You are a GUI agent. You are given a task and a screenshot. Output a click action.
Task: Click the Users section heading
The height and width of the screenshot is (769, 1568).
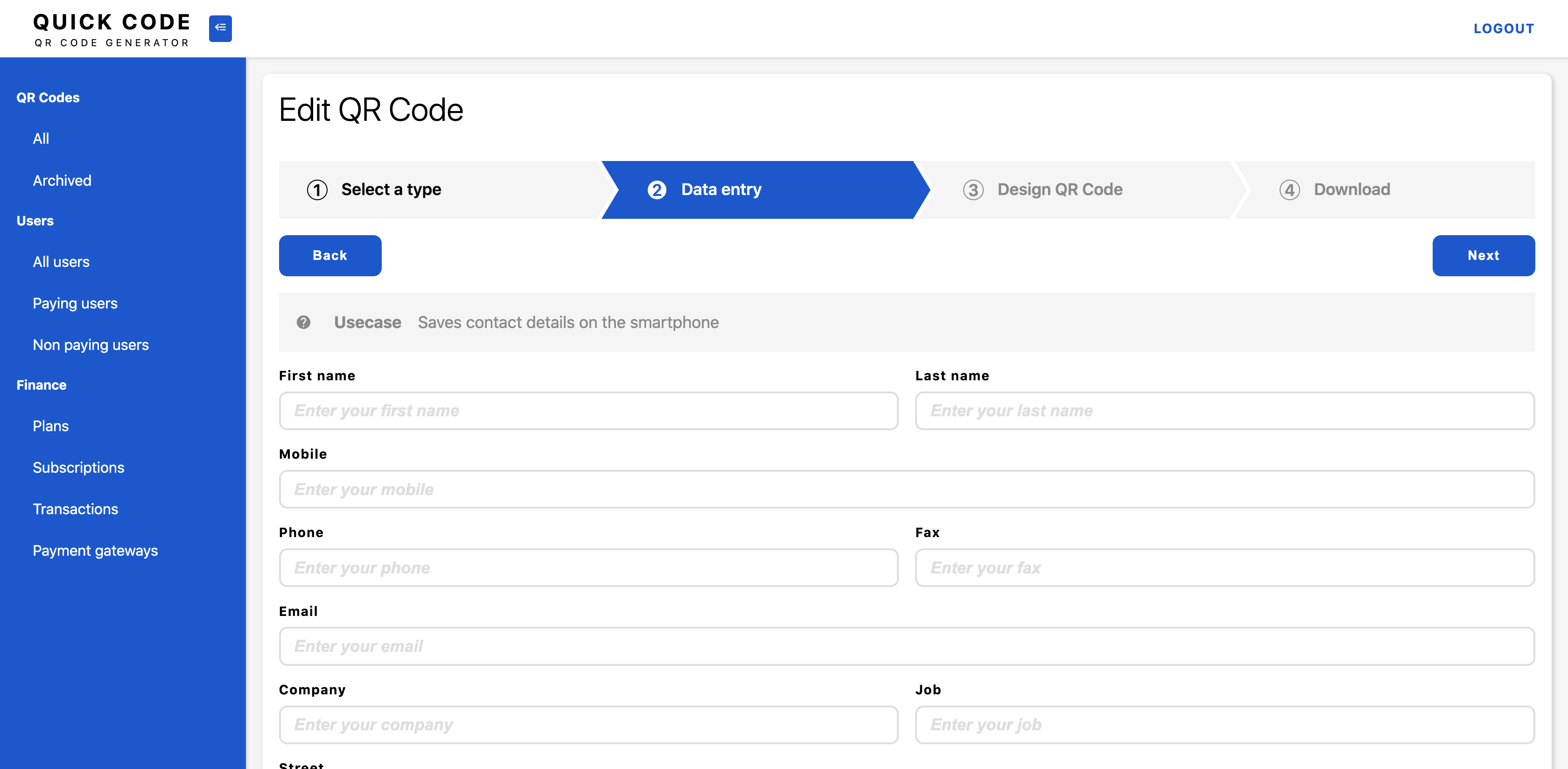pos(35,221)
